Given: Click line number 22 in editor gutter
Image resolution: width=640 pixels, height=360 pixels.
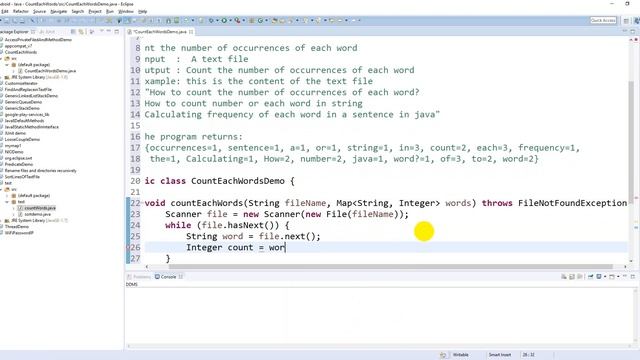Looking at the screenshot, I should pyautogui.click(x=135, y=203).
